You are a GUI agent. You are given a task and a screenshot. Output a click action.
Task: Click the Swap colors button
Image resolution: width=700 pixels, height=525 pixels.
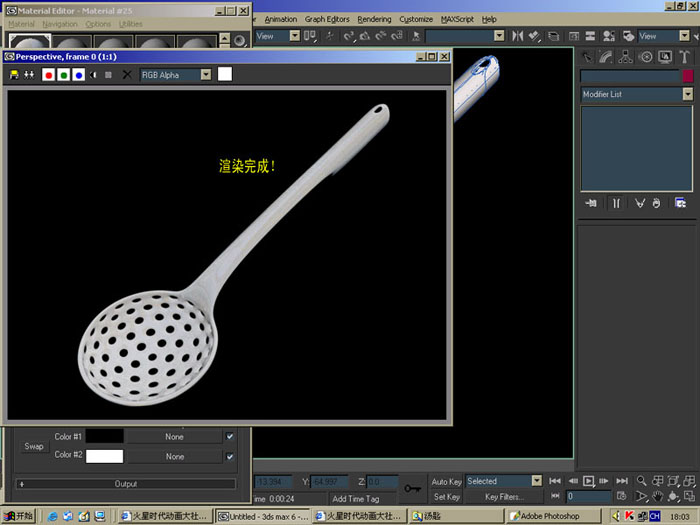pos(34,446)
